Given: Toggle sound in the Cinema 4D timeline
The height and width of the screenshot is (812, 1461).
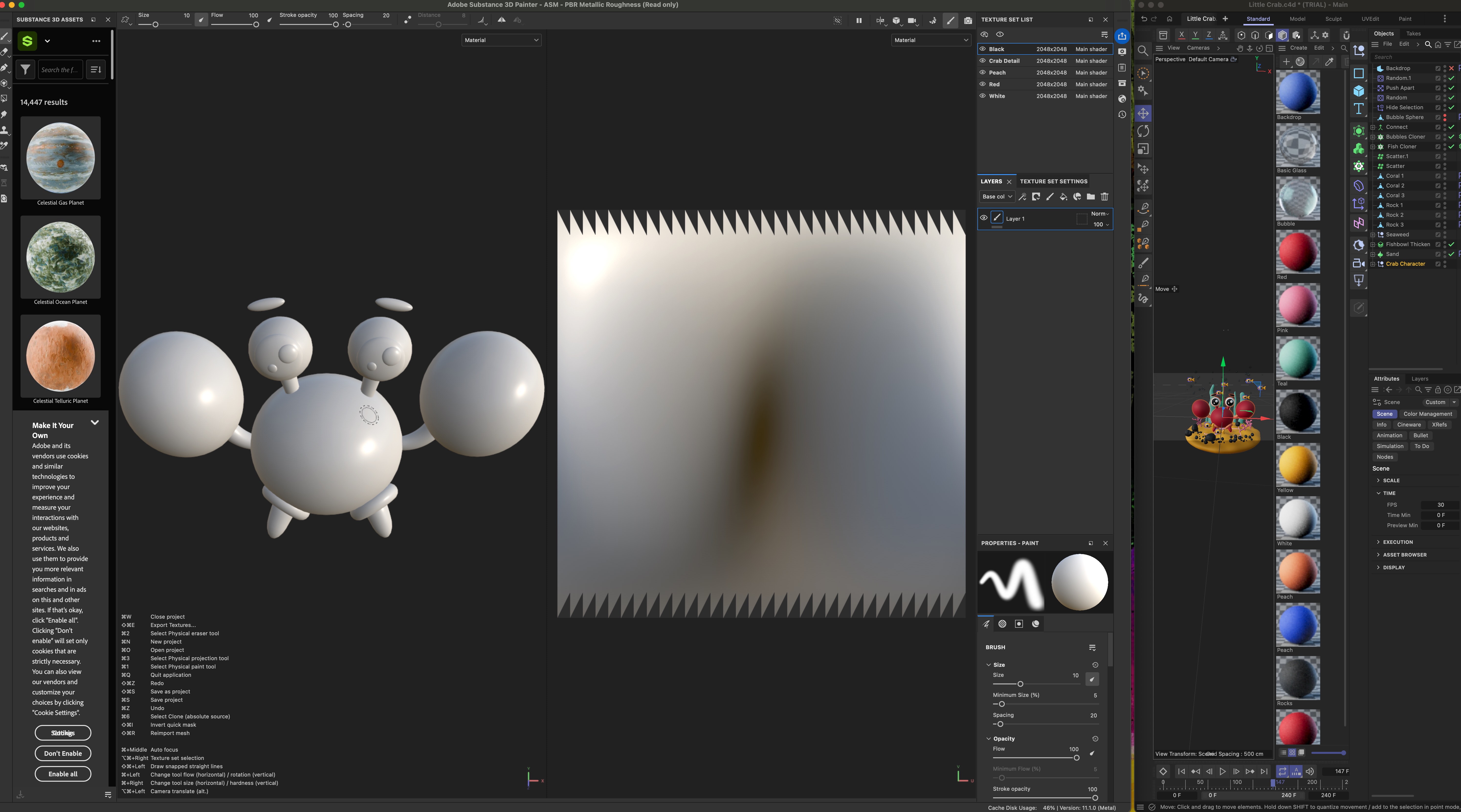Looking at the screenshot, I should point(1310,771).
